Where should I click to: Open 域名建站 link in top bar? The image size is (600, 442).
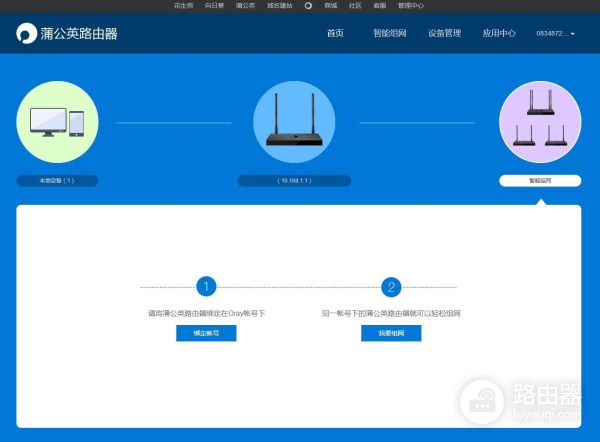pyautogui.click(x=280, y=6)
